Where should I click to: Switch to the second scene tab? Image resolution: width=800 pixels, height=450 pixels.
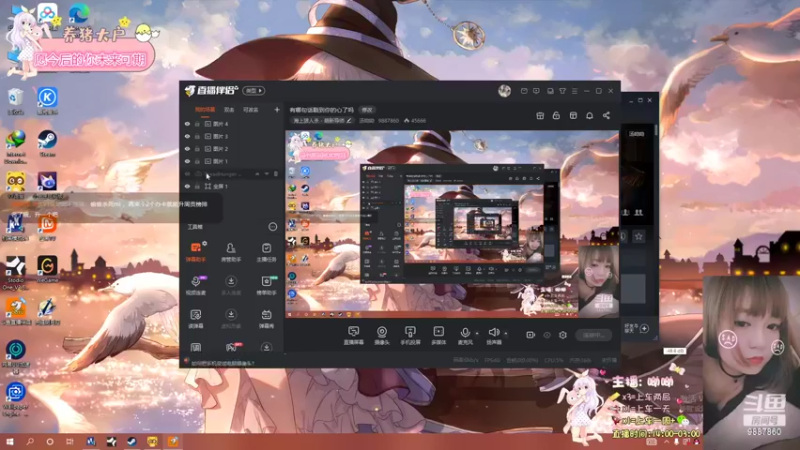click(x=229, y=110)
